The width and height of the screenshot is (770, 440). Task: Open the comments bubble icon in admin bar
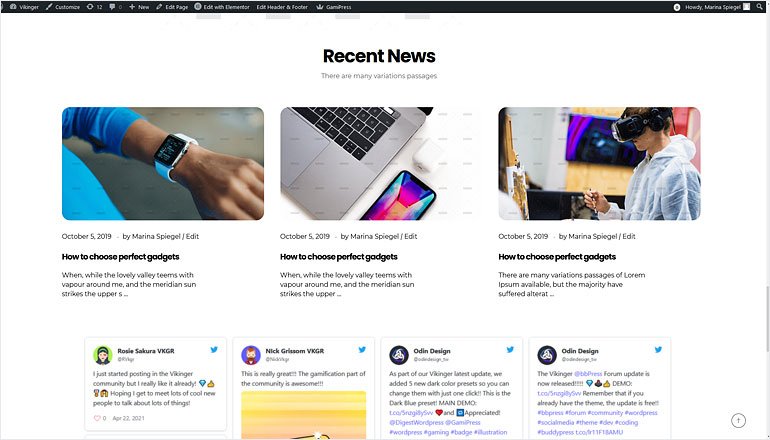point(115,7)
